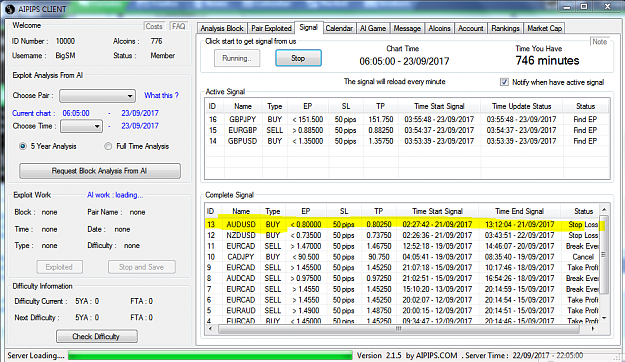Minimize the AIPIPS CLIENT window
This screenshot has height=362, width=625.
pos(567,7)
